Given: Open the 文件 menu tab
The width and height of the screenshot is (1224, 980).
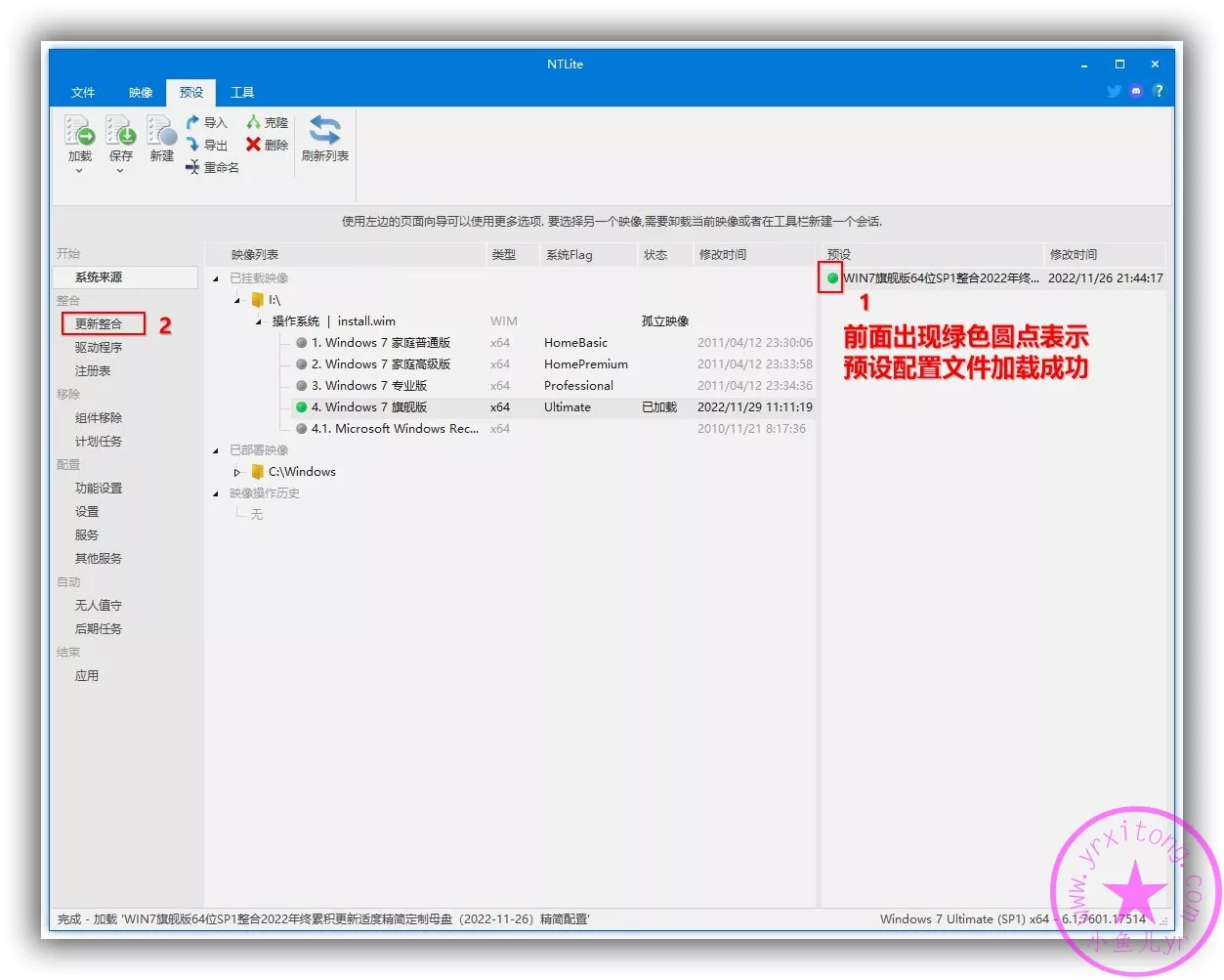Looking at the screenshot, I should tap(83, 93).
